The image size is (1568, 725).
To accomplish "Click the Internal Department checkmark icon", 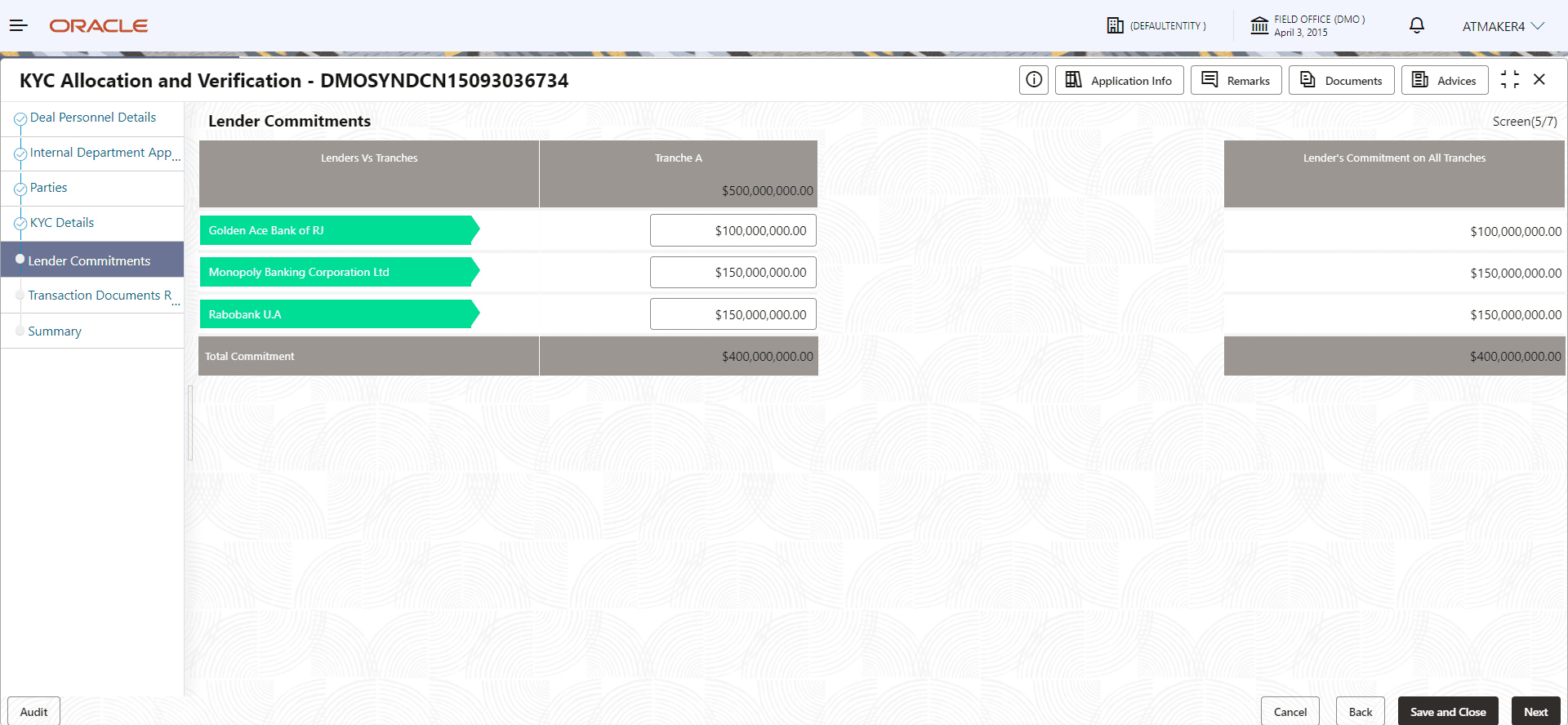I will click(20, 154).
